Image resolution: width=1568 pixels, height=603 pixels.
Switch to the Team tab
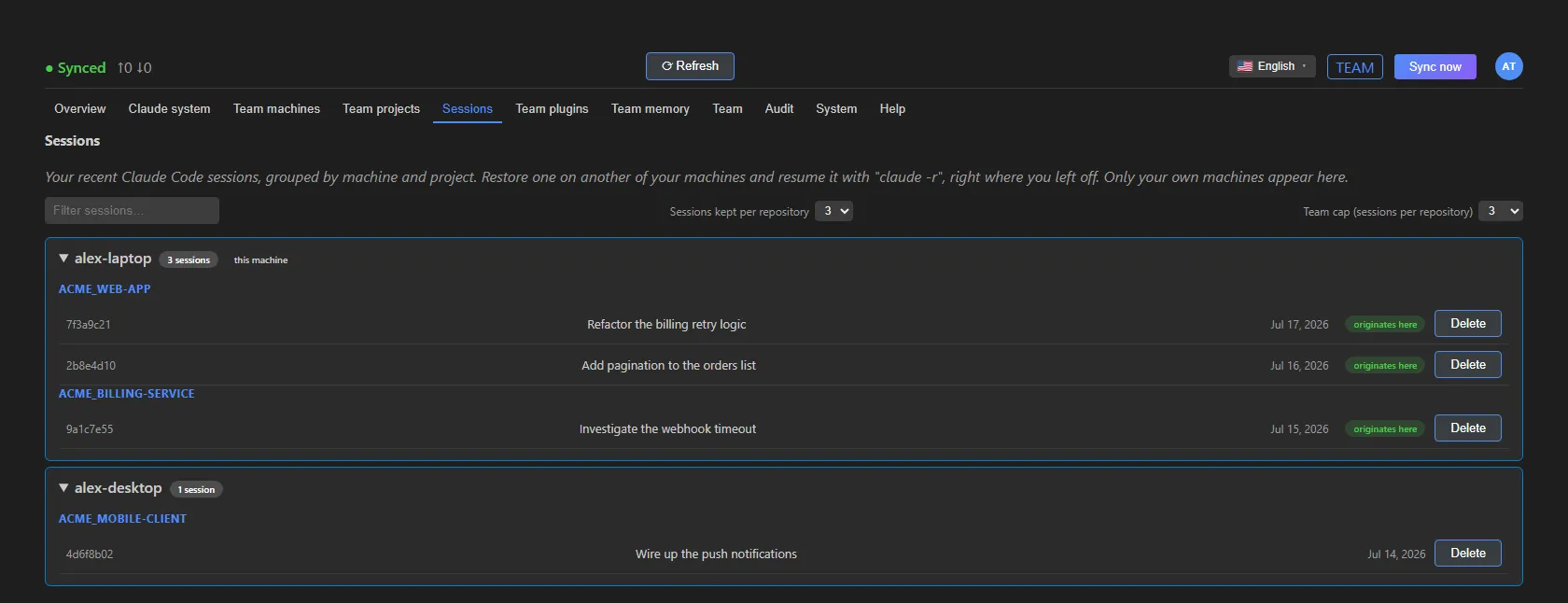click(x=727, y=109)
